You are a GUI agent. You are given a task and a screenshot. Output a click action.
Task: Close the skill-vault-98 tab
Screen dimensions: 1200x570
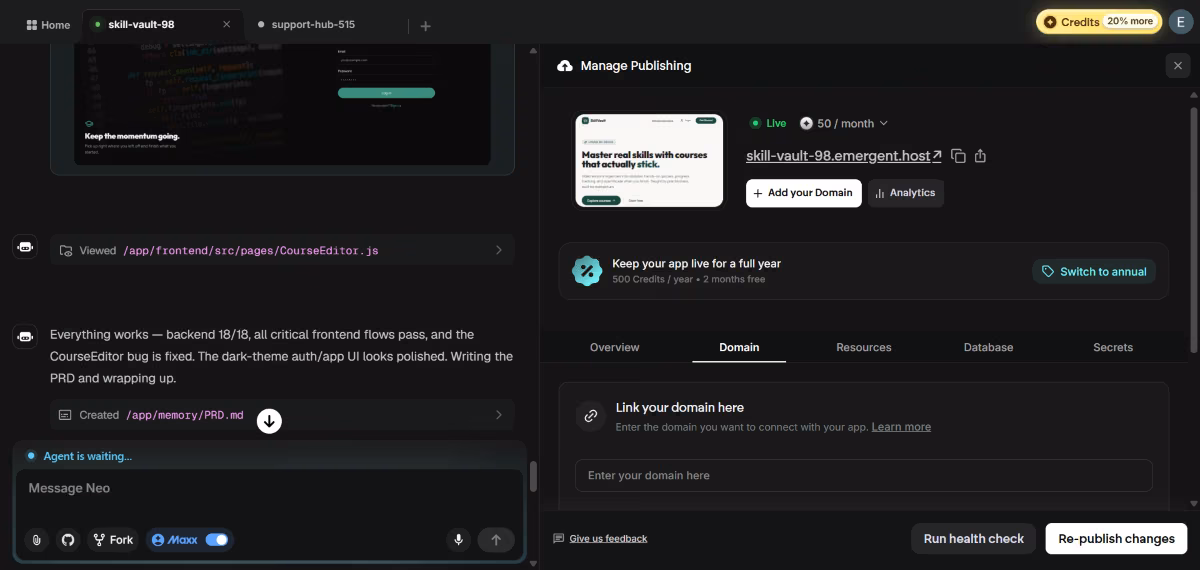(x=227, y=25)
